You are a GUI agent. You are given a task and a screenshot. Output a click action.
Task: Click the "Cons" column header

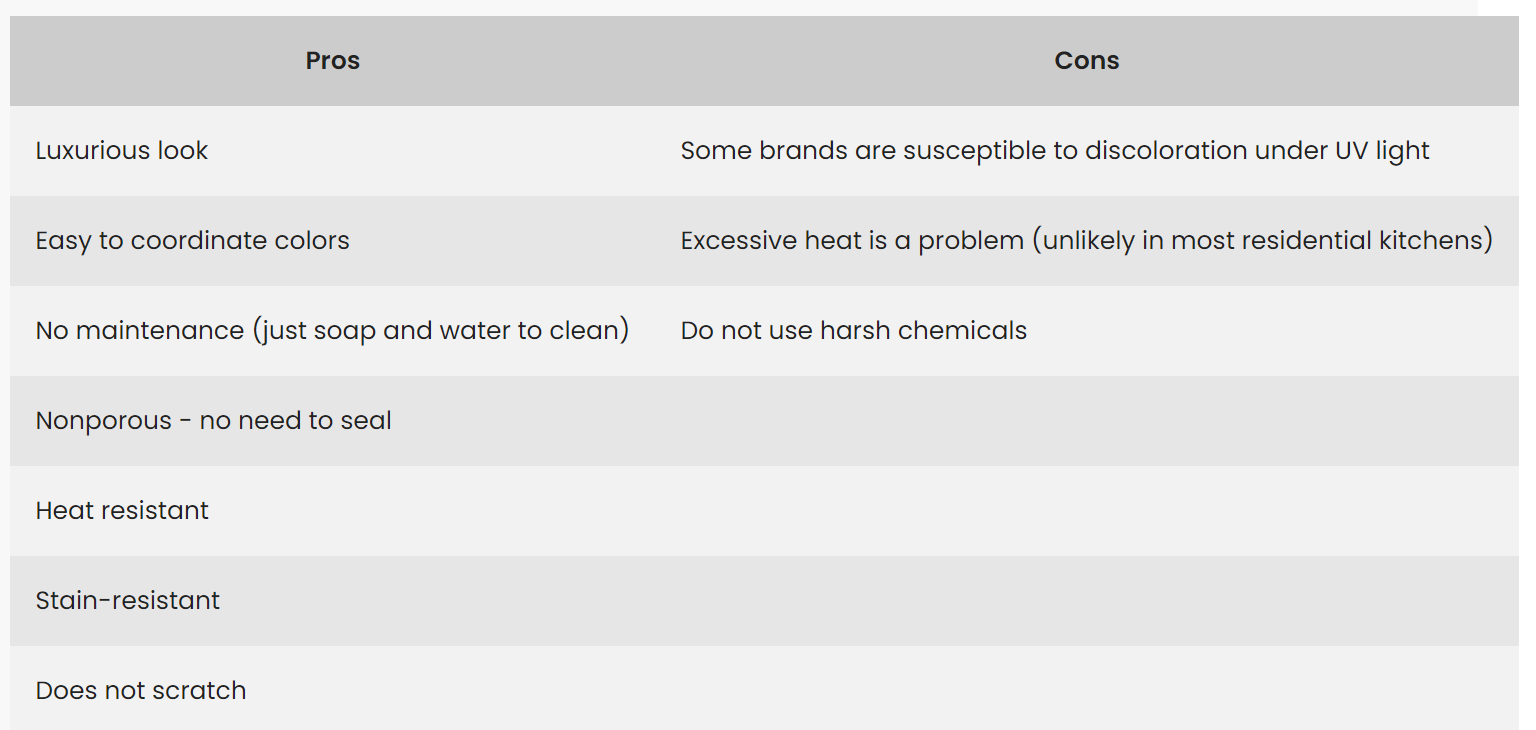point(1086,61)
